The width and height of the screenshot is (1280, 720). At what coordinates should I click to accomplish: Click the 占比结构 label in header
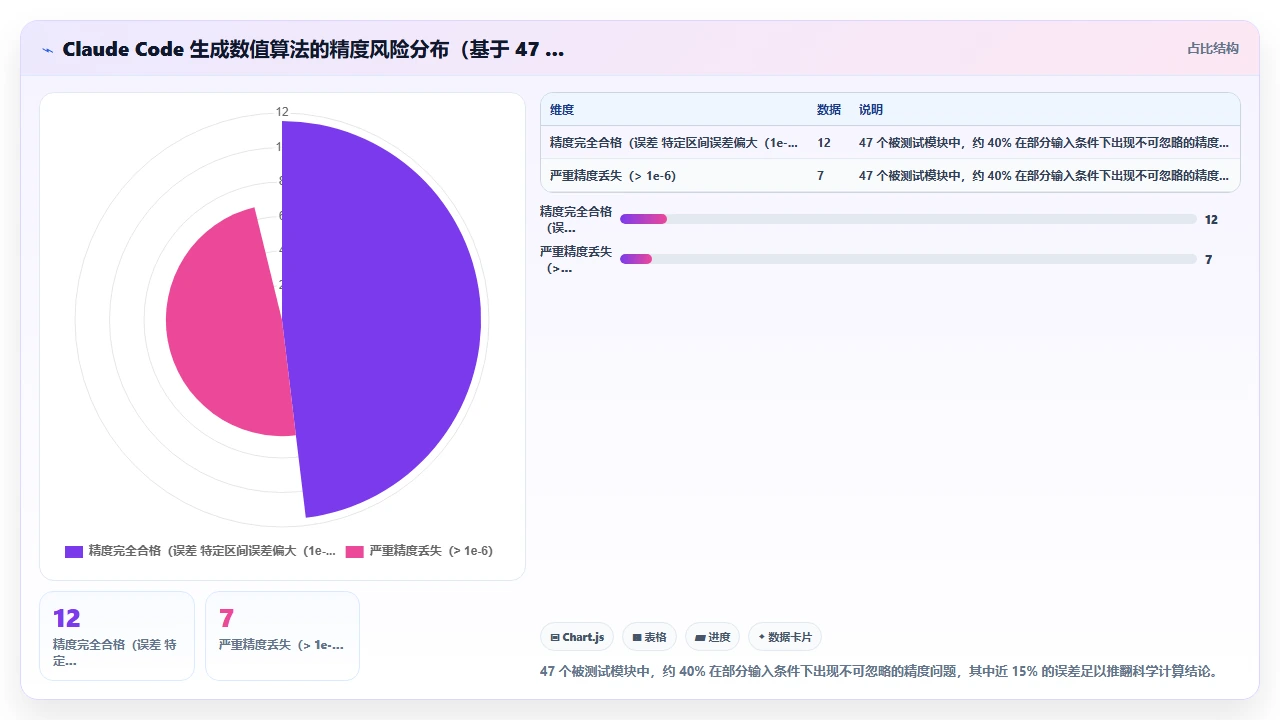coord(1212,48)
